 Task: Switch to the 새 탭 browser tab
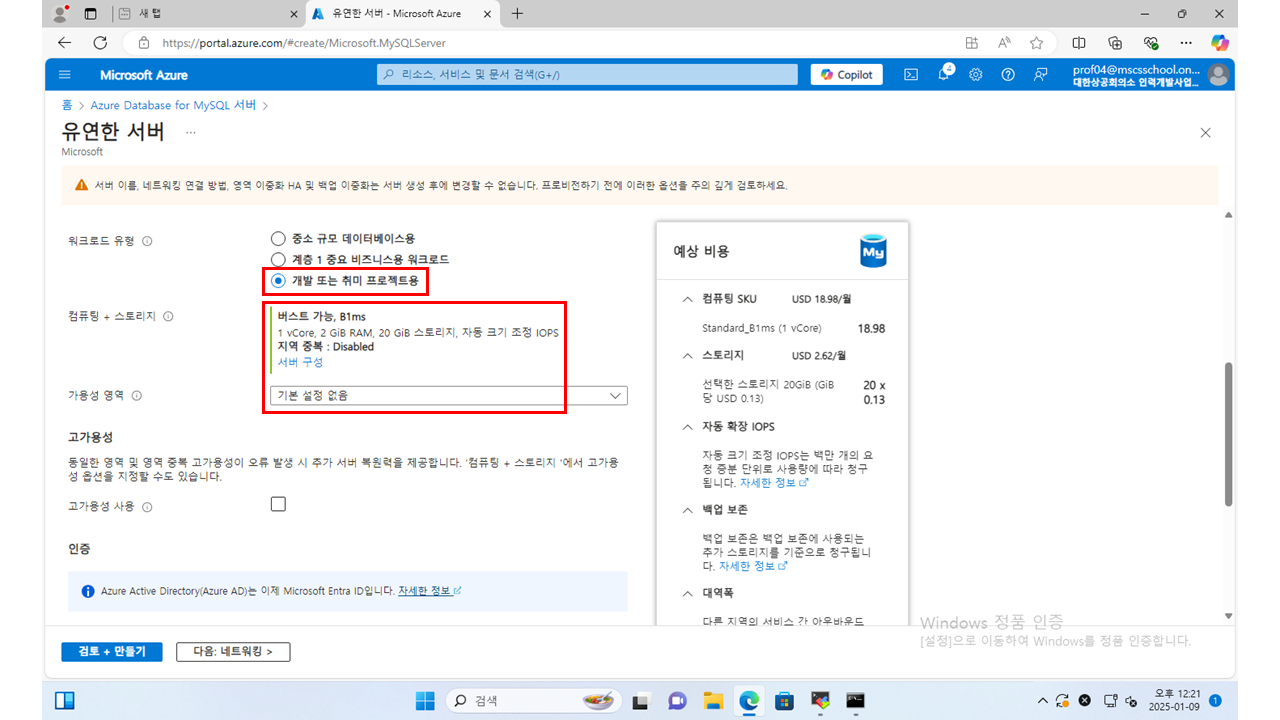[206, 14]
